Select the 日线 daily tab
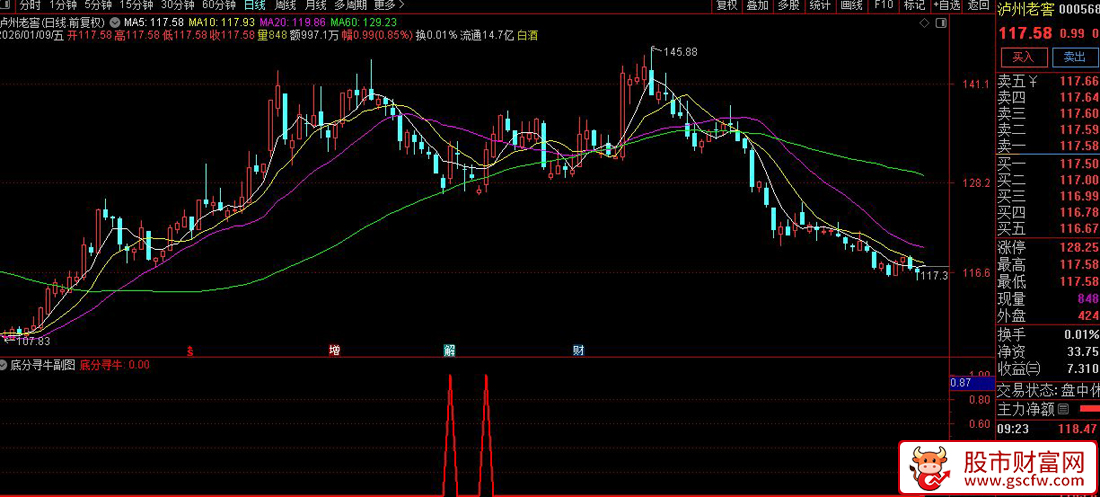Viewport: 1100px width, 497px height. pos(255,5)
